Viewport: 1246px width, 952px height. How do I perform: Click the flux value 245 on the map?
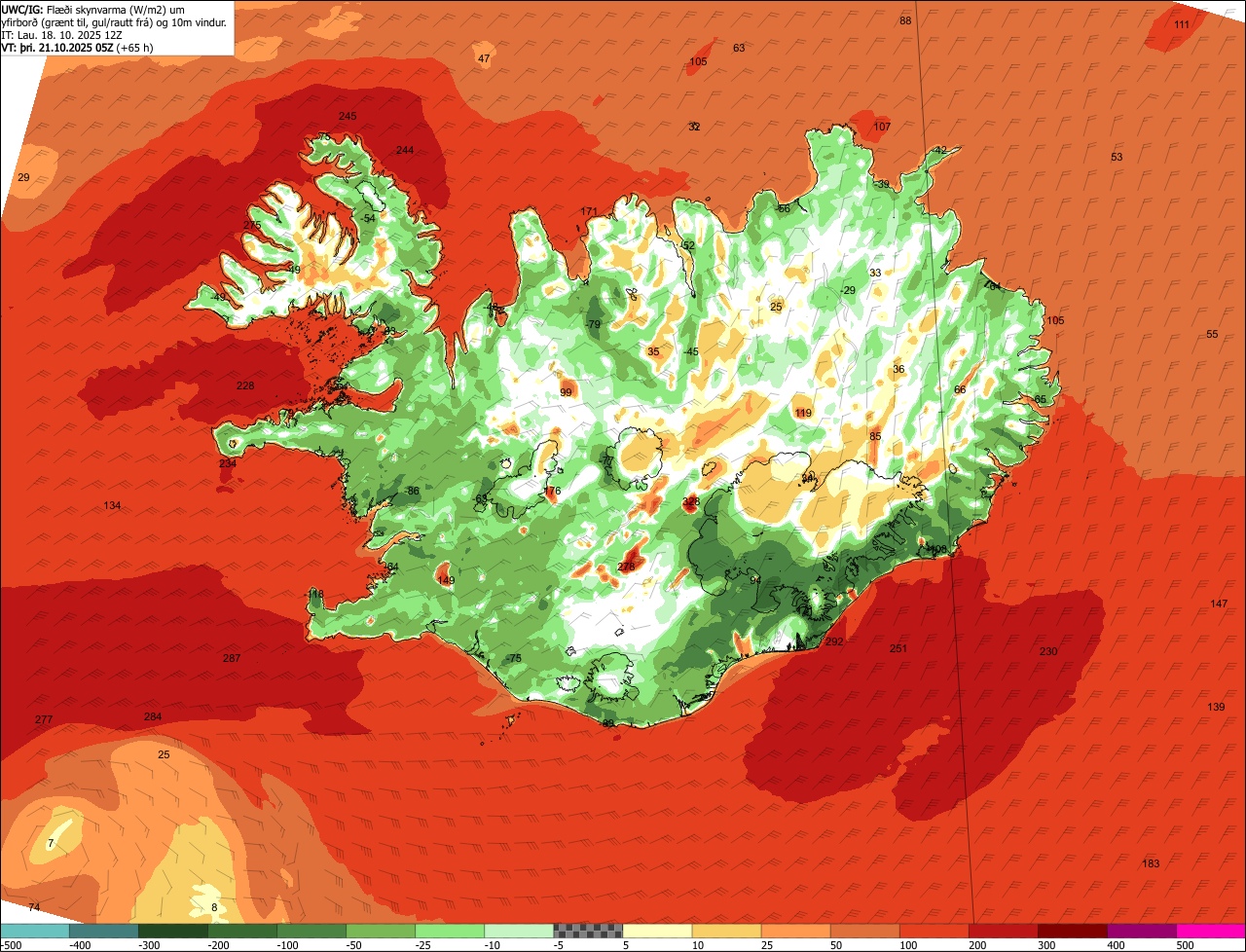click(348, 117)
